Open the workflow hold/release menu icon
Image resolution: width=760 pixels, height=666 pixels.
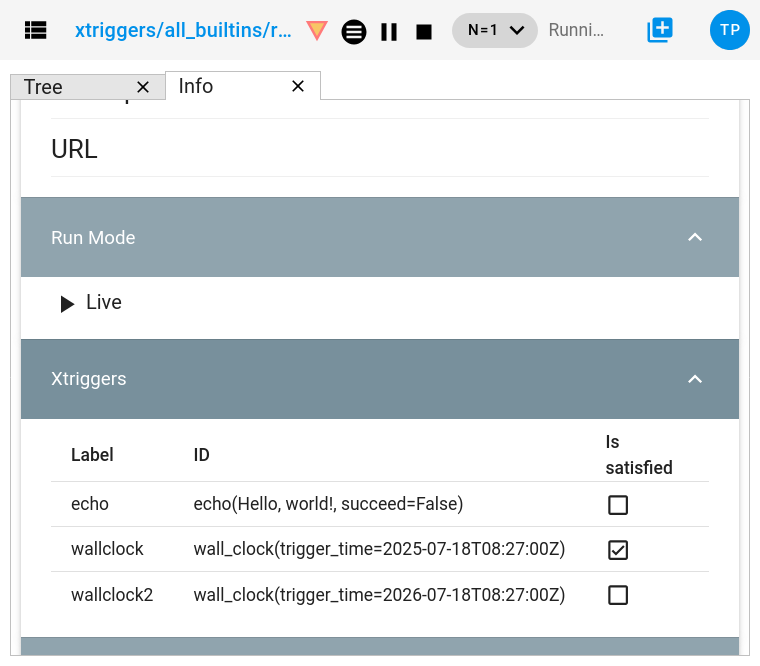coord(353,31)
